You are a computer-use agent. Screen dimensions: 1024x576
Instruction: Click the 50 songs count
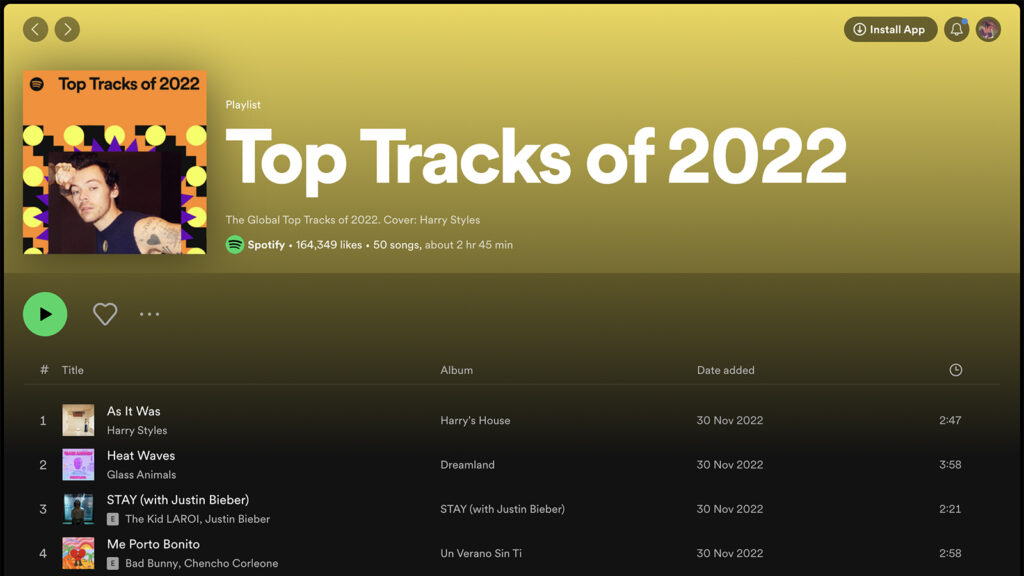point(396,245)
